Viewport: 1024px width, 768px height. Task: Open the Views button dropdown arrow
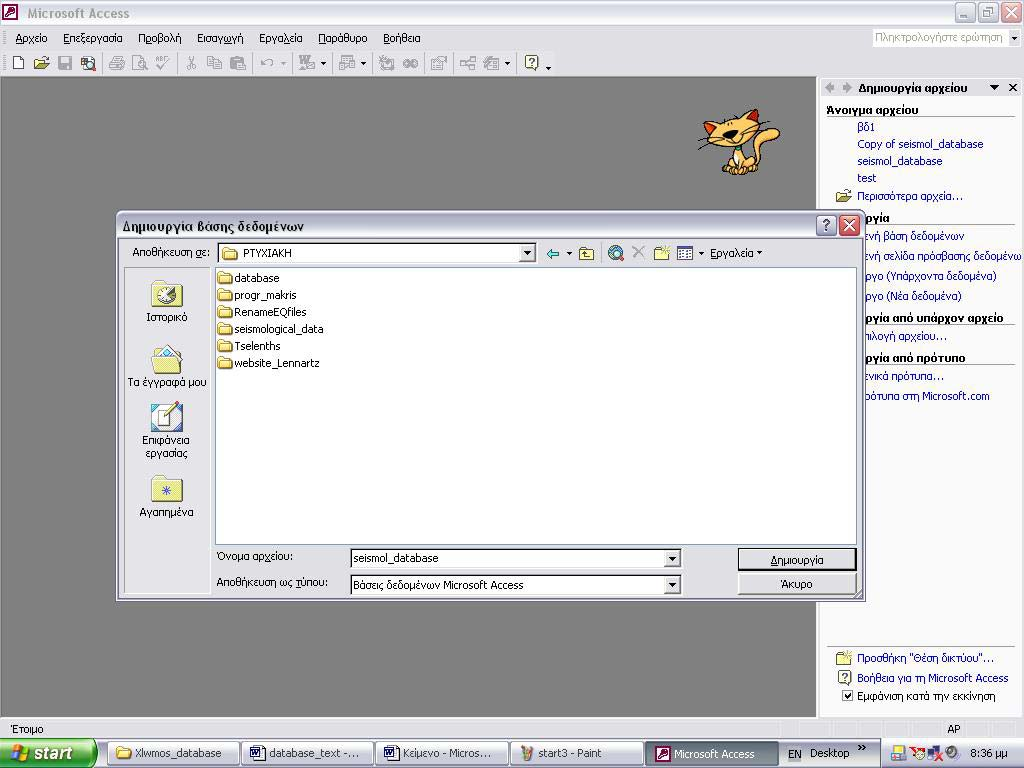701,253
